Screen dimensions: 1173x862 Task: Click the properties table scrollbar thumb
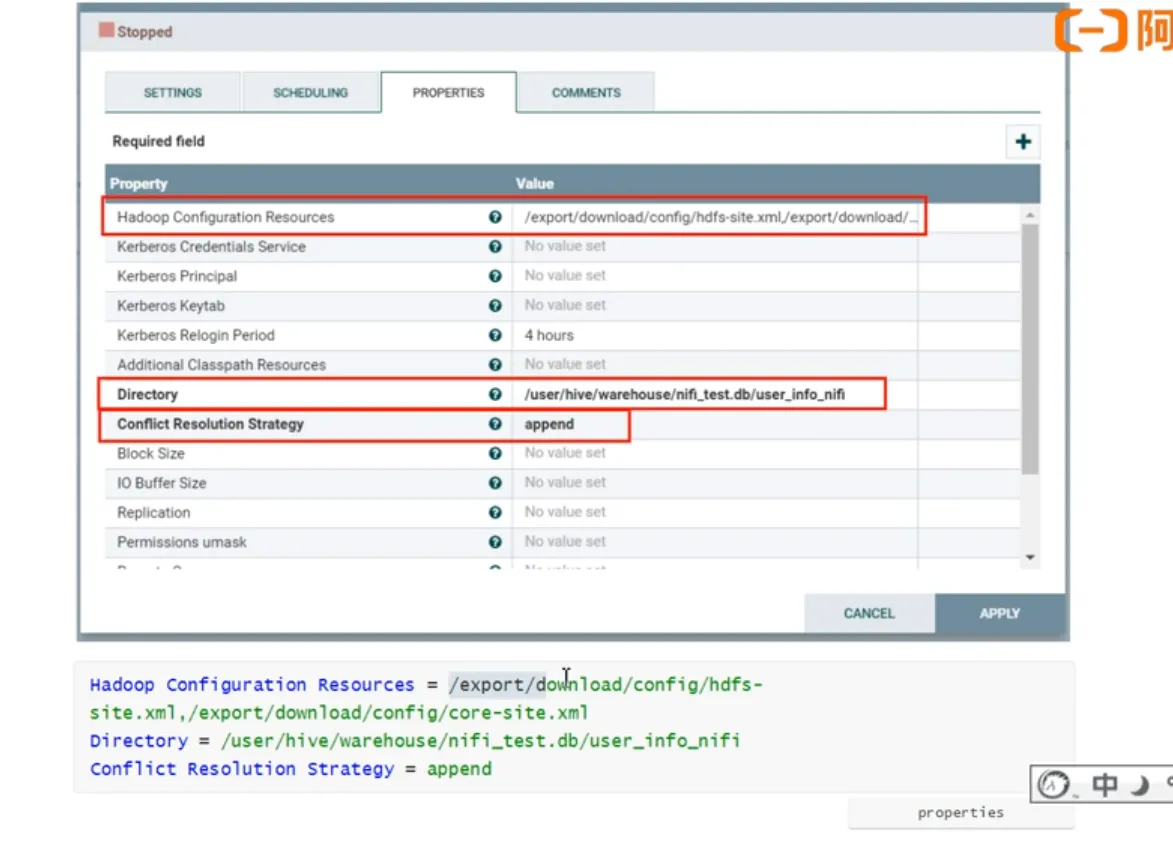pyautogui.click(x=1030, y=349)
